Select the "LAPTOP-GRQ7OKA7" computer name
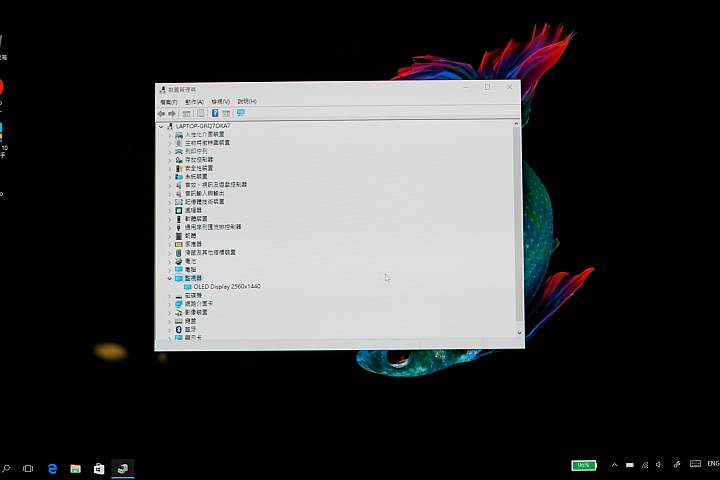The width and height of the screenshot is (720, 480). 203,126
